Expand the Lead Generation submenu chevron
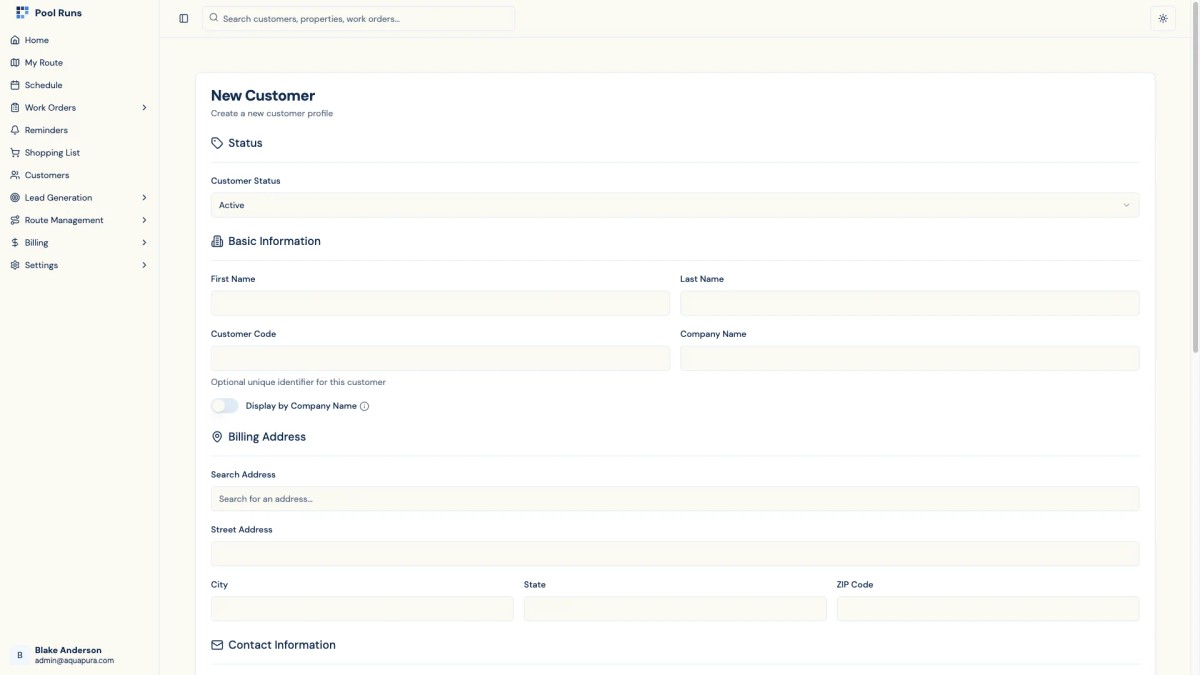Viewport: 1200px width, 675px height. [x=144, y=198]
